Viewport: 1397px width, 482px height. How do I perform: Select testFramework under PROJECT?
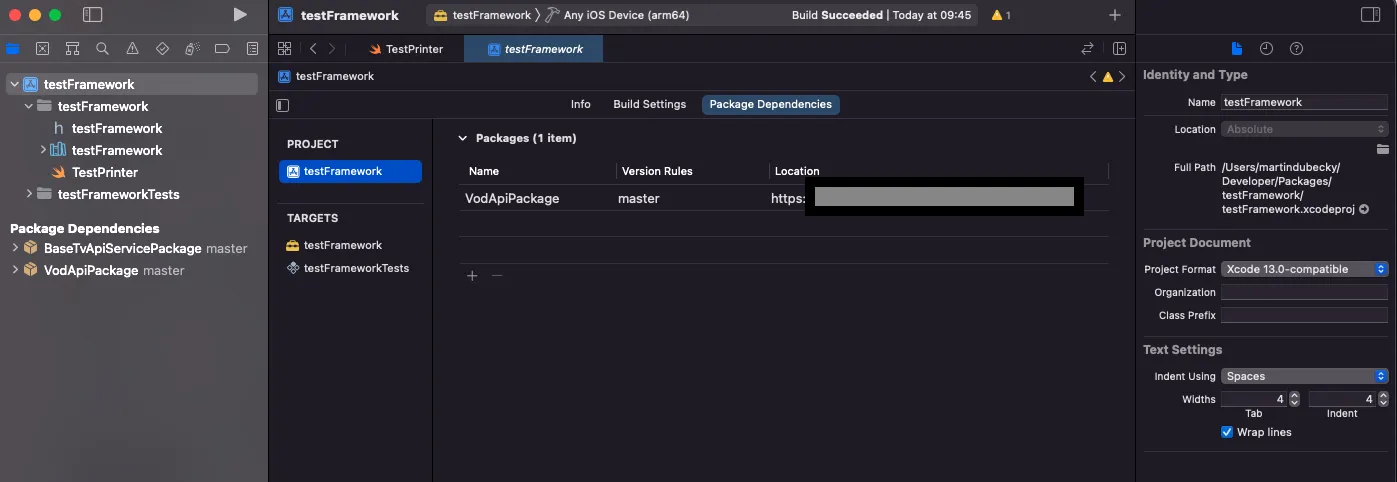350,171
